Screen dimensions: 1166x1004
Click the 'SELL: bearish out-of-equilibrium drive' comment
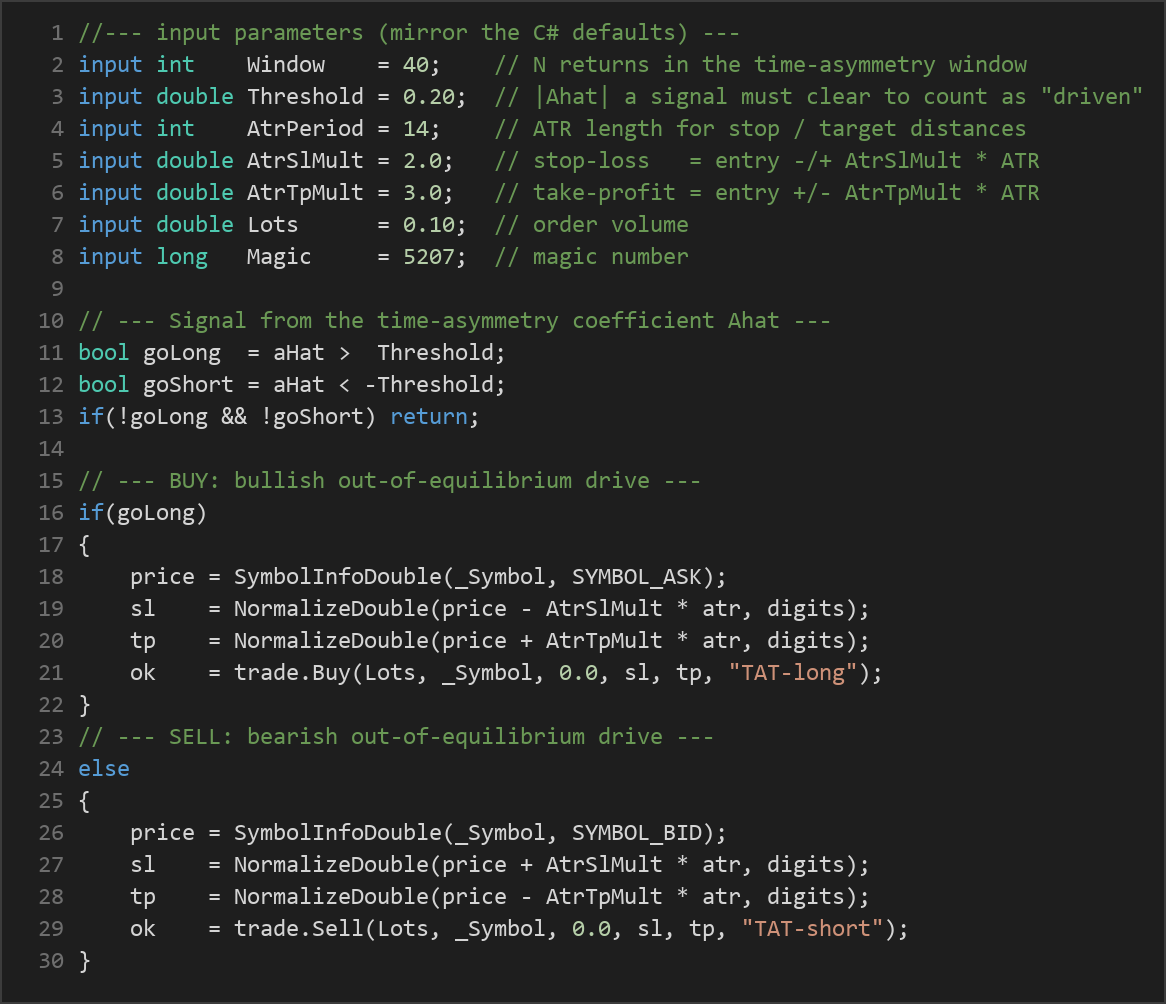396,736
